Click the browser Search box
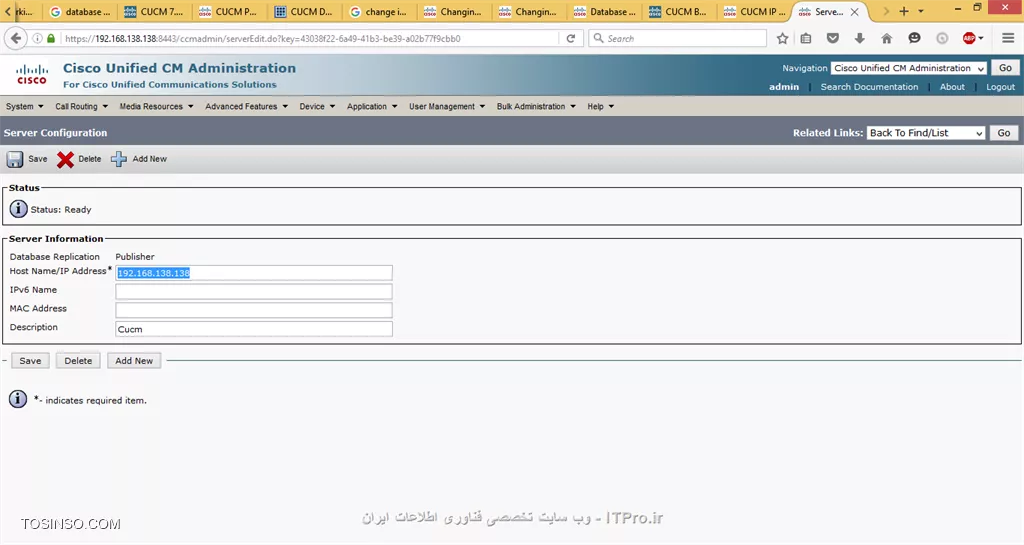This screenshot has height=545, width=1024. click(x=677, y=39)
